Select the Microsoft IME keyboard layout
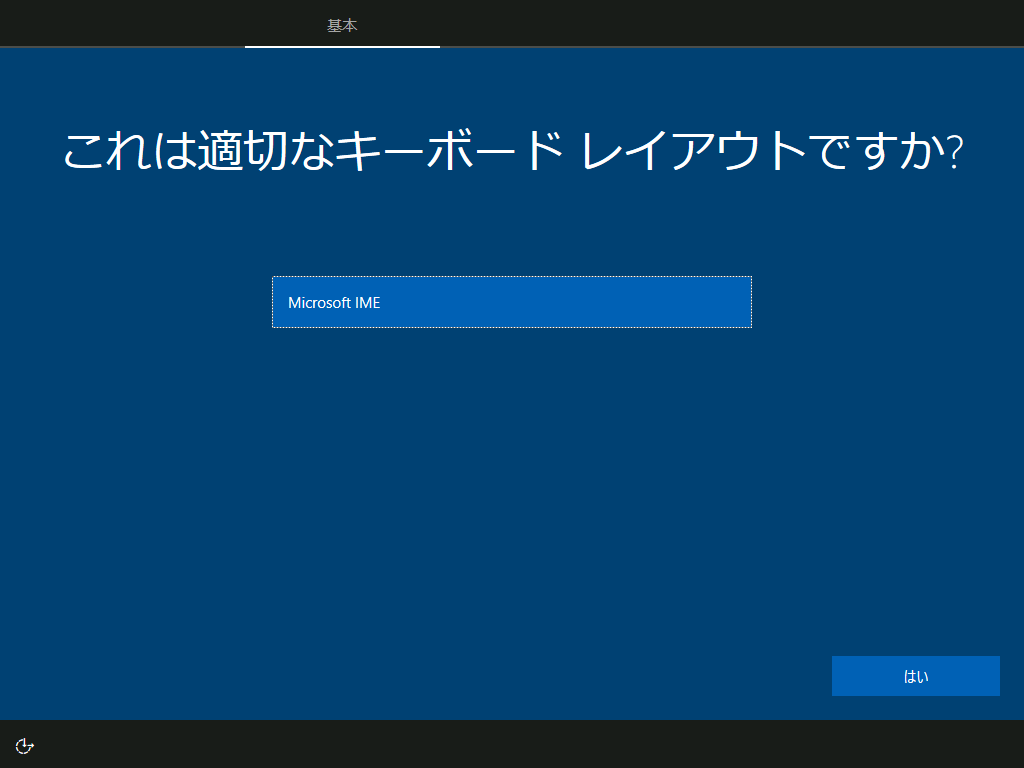This screenshot has height=768, width=1024. click(x=511, y=302)
